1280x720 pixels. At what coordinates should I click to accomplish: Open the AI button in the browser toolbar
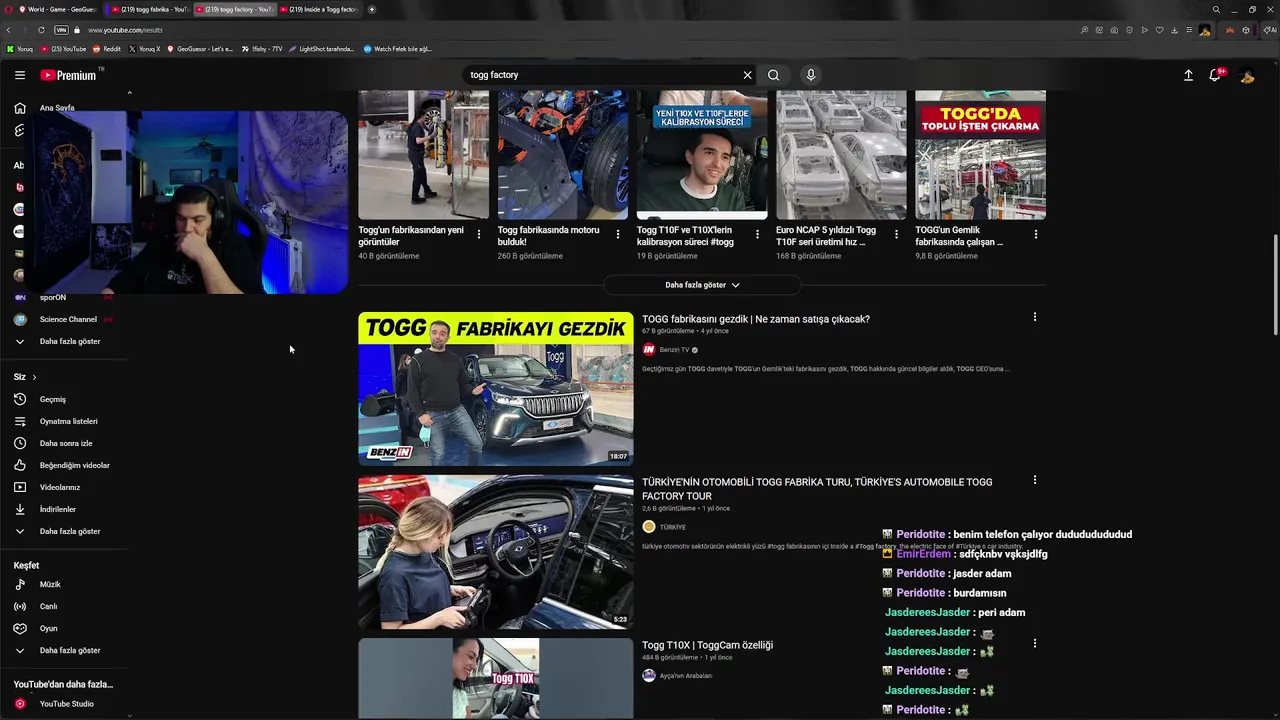coord(1270,30)
